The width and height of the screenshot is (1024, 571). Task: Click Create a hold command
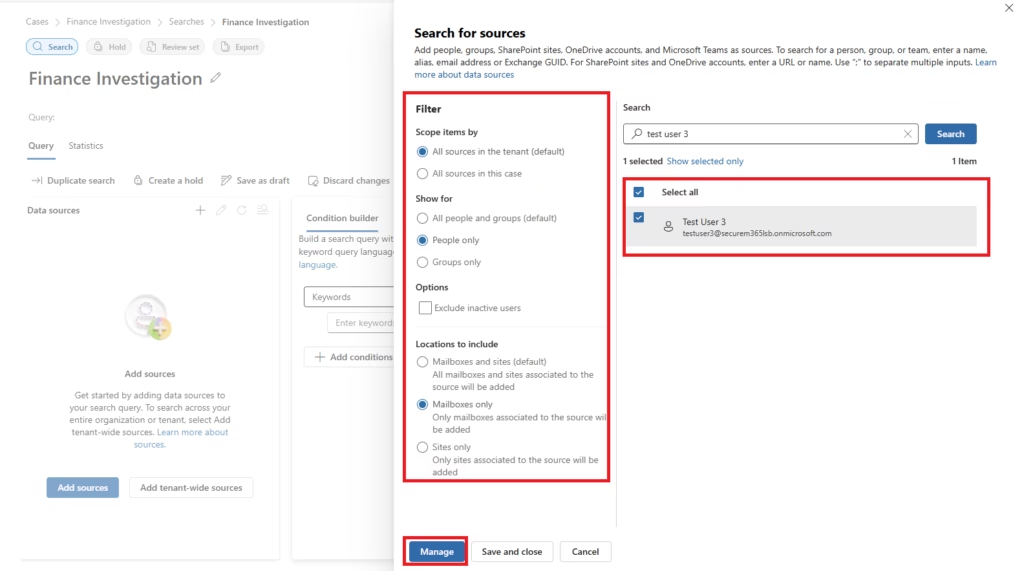pyautogui.click(x=168, y=180)
